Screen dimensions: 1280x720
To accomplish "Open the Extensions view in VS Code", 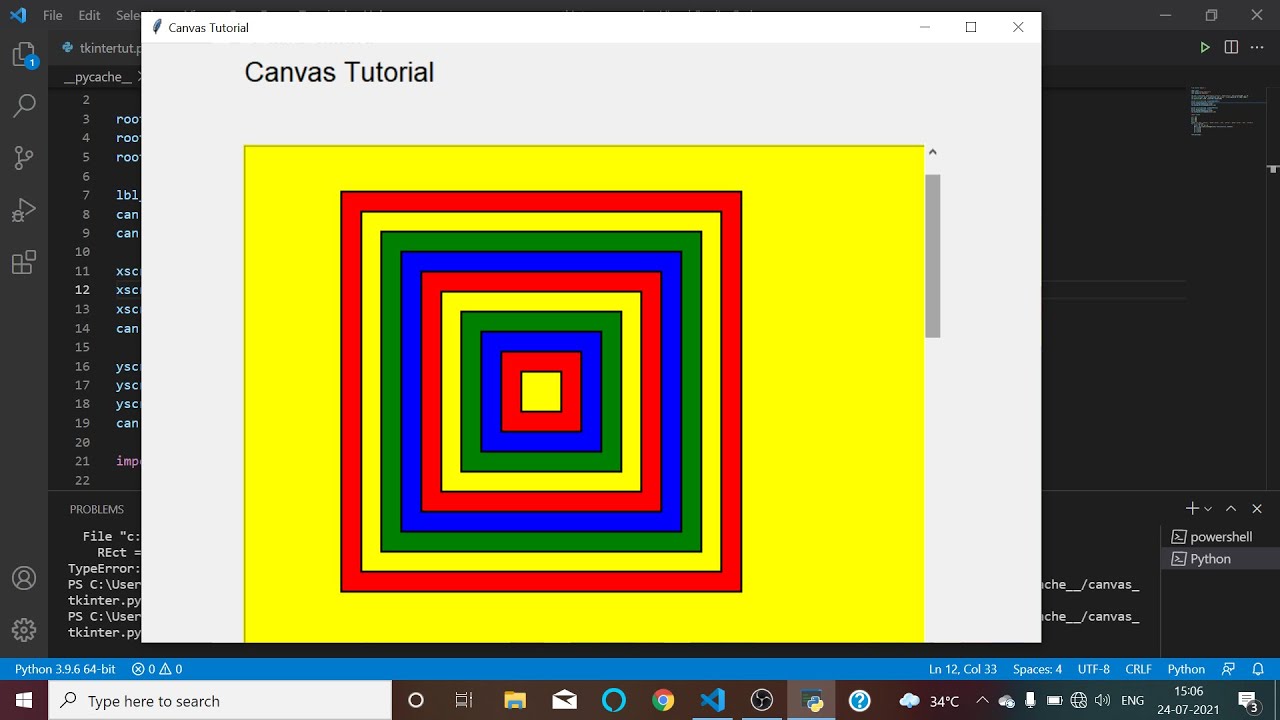I will (24, 263).
